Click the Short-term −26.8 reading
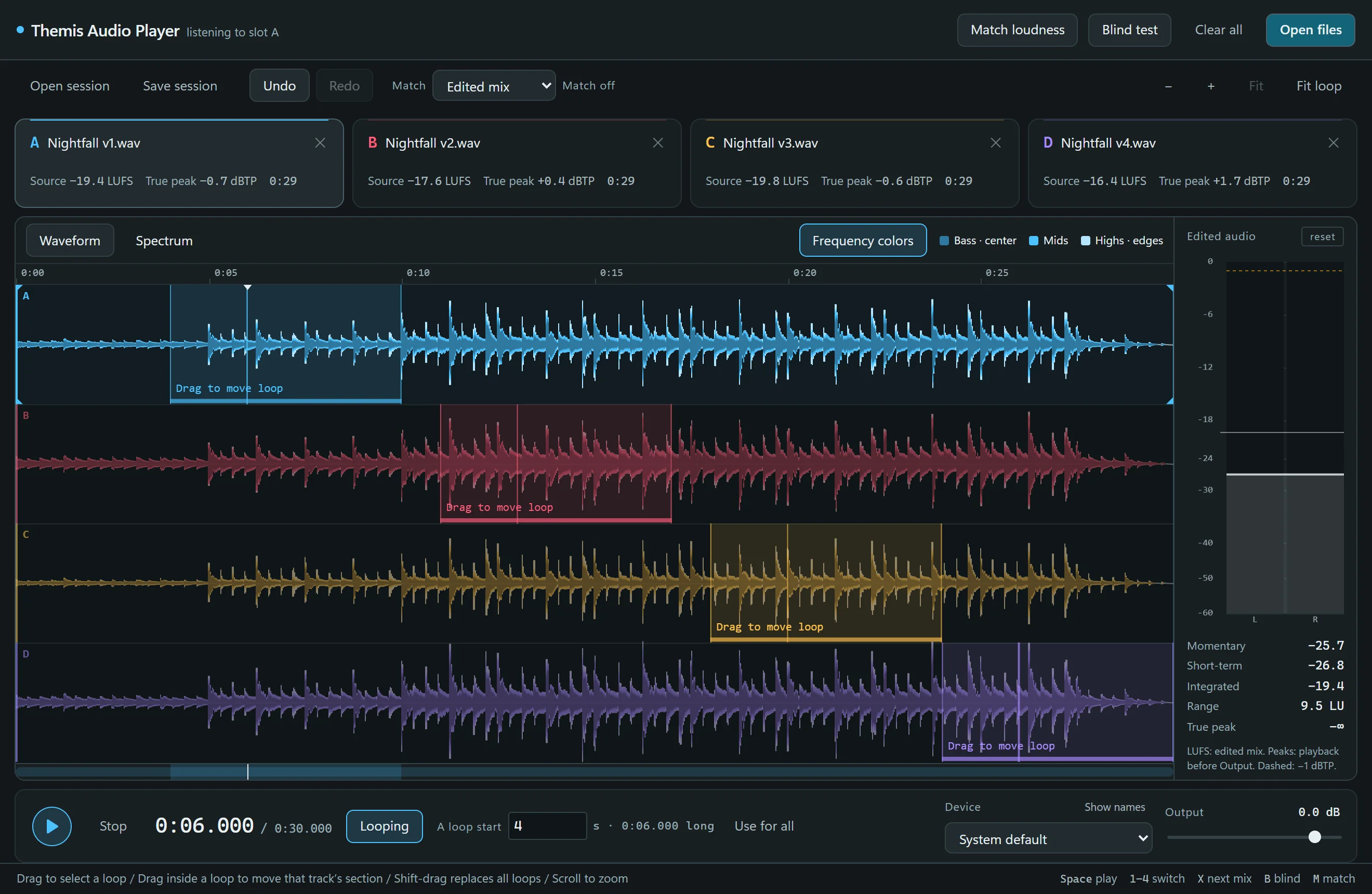Screen dimensions: 1372x894 point(1325,666)
